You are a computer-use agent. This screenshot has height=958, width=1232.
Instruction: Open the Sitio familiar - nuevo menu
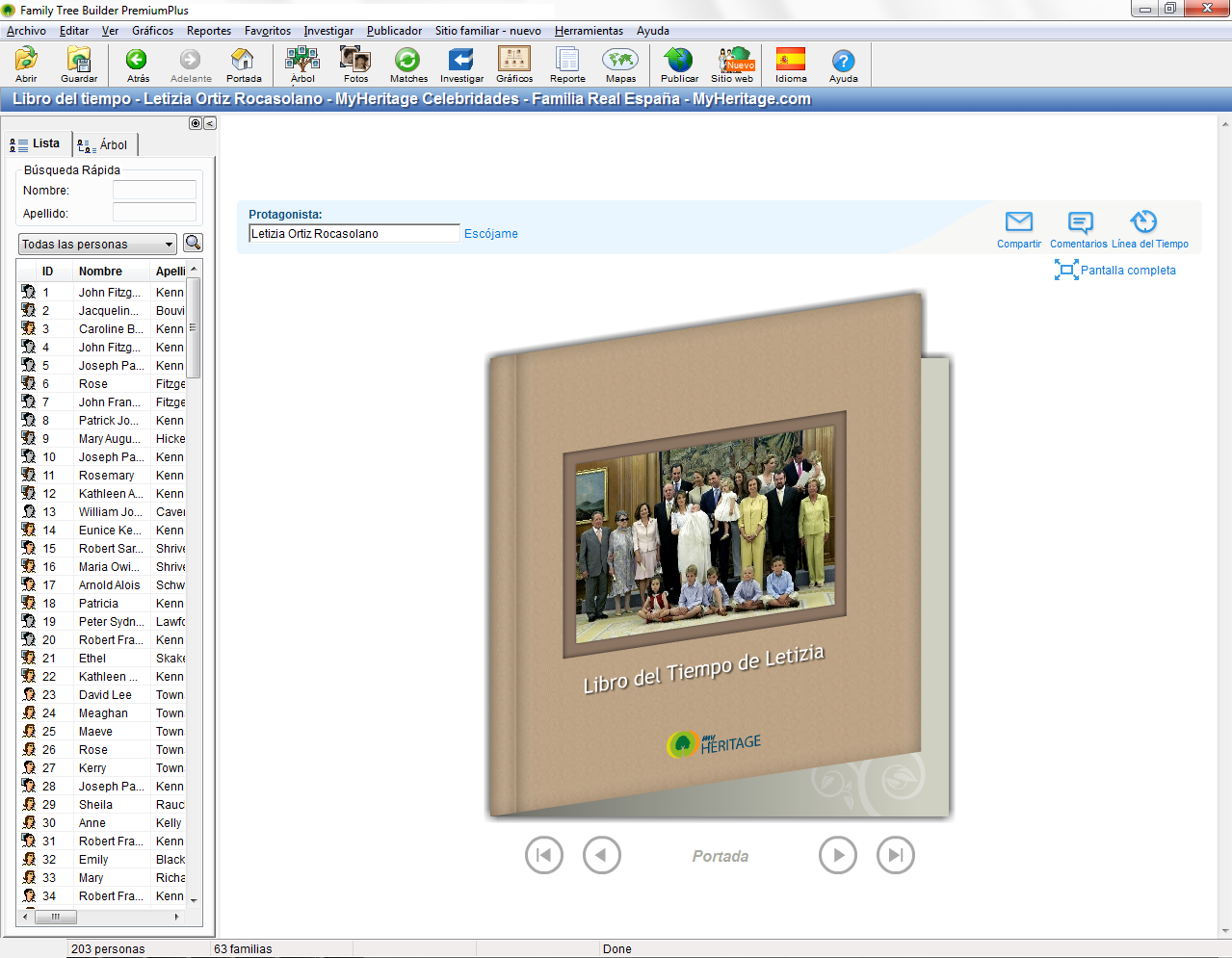tap(487, 31)
